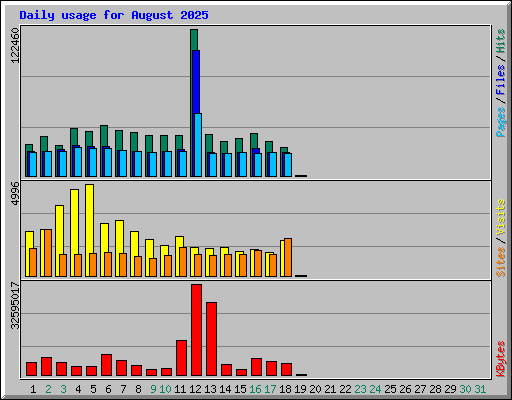Click the blue 'Files' legend label

500,79
